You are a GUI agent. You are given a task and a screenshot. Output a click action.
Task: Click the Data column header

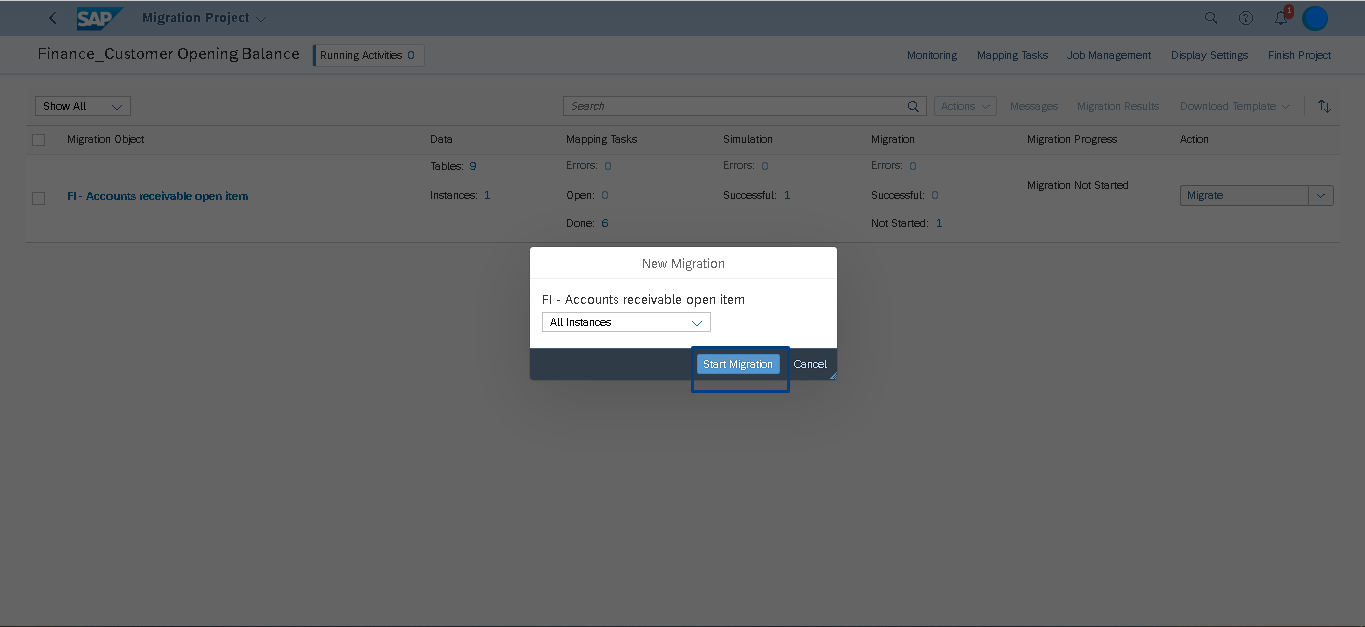pos(441,139)
